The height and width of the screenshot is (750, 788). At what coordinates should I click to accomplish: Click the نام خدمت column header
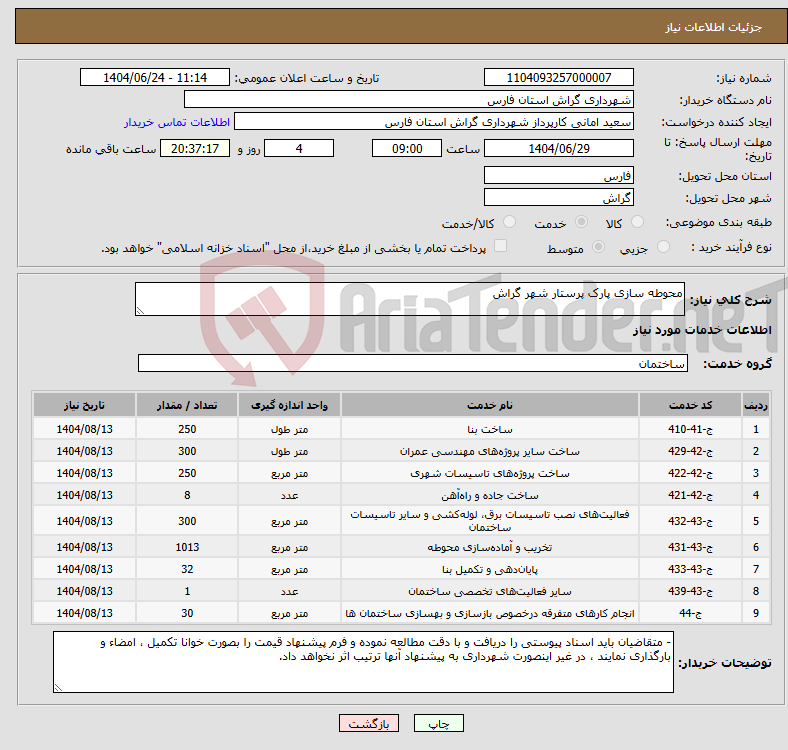click(x=490, y=405)
